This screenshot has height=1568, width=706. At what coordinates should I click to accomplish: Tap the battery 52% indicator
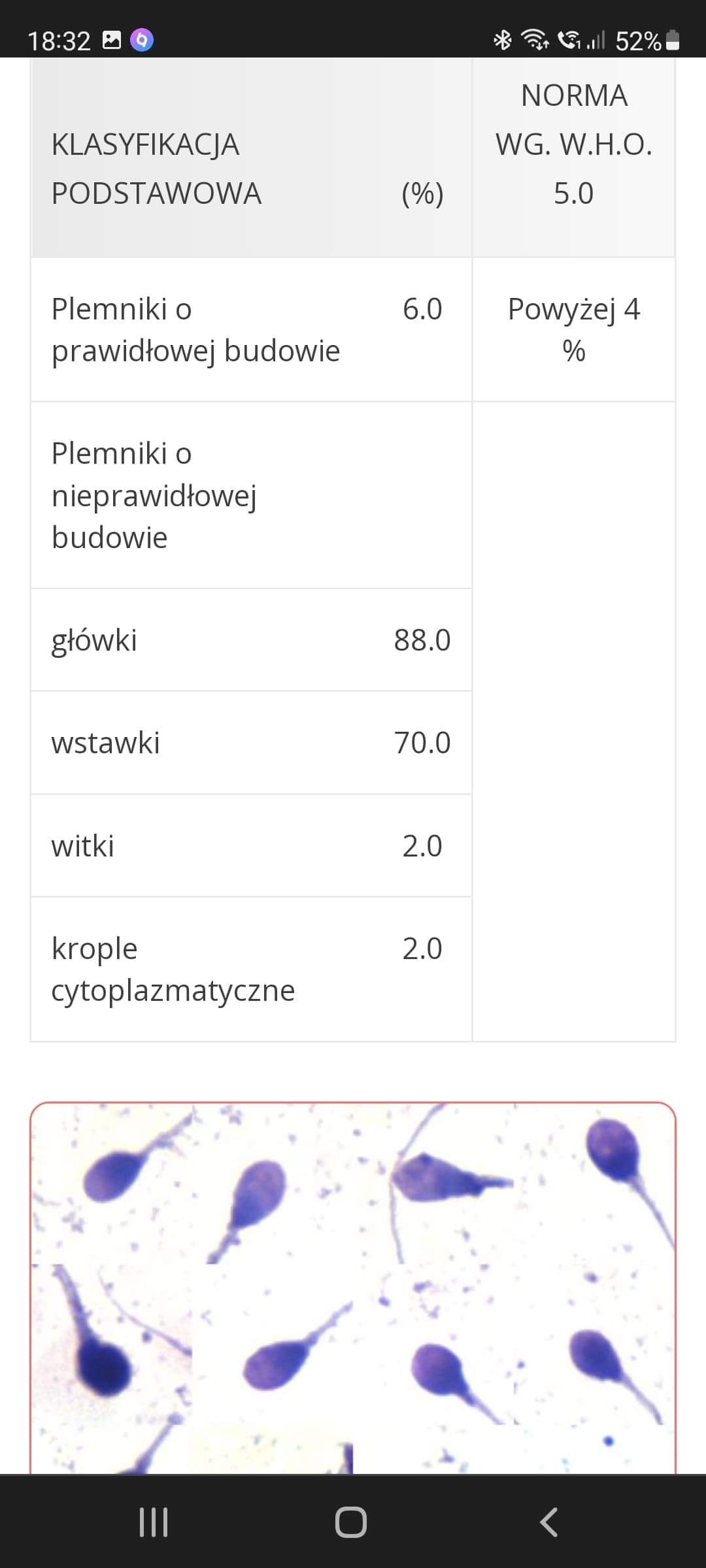(647, 41)
